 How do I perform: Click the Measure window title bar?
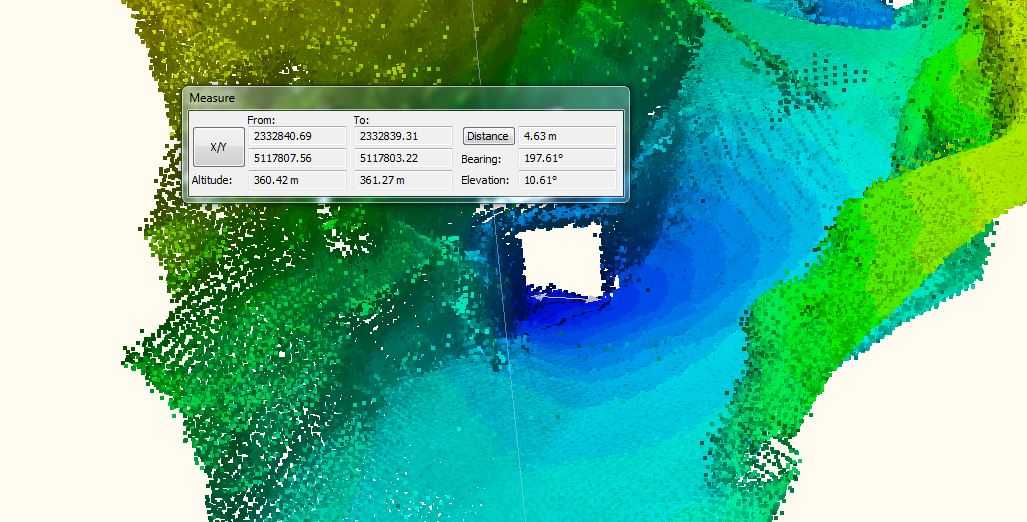tap(406, 98)
